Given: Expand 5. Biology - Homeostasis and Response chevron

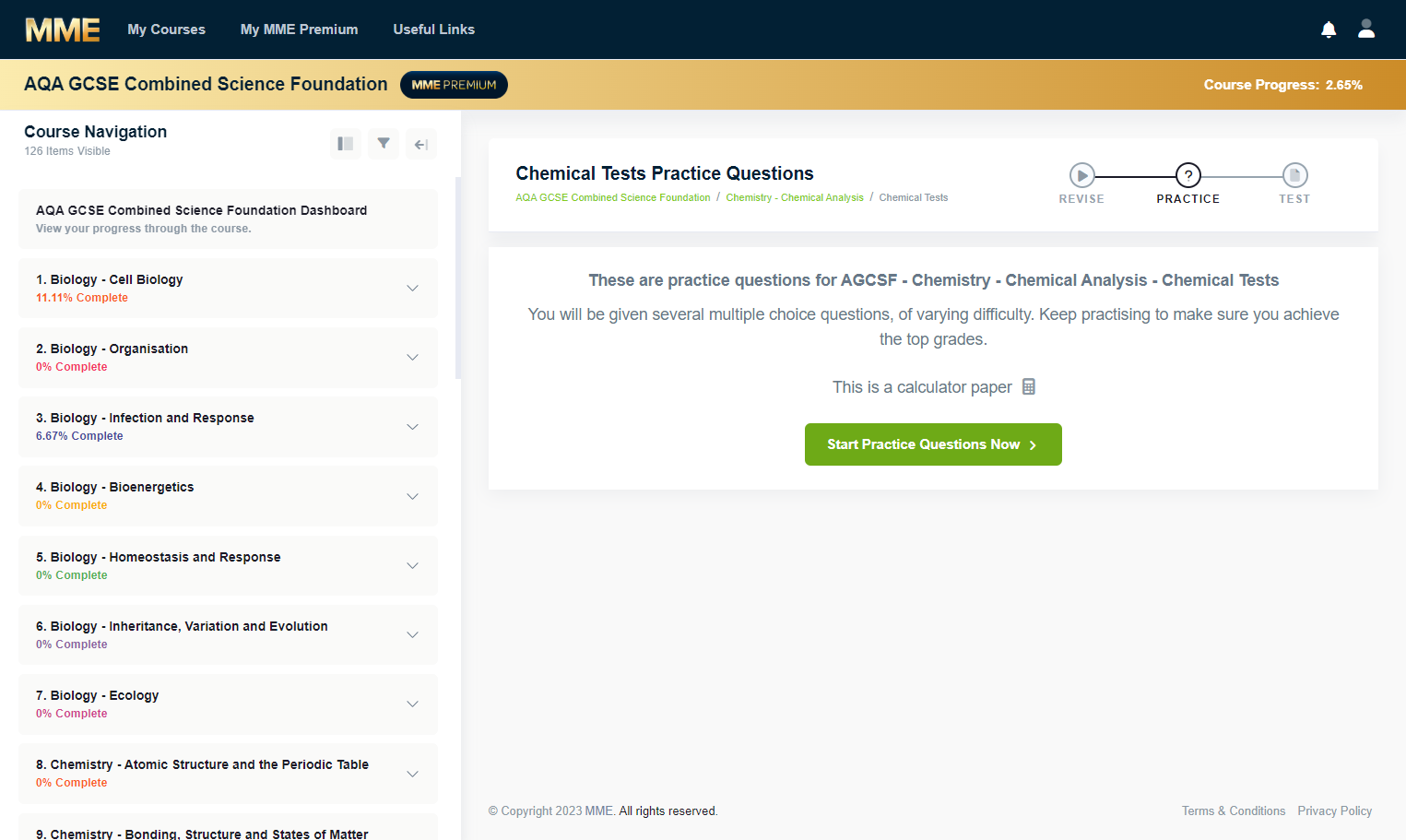Looking at the screenshot, I should click(x=412, y=565).
